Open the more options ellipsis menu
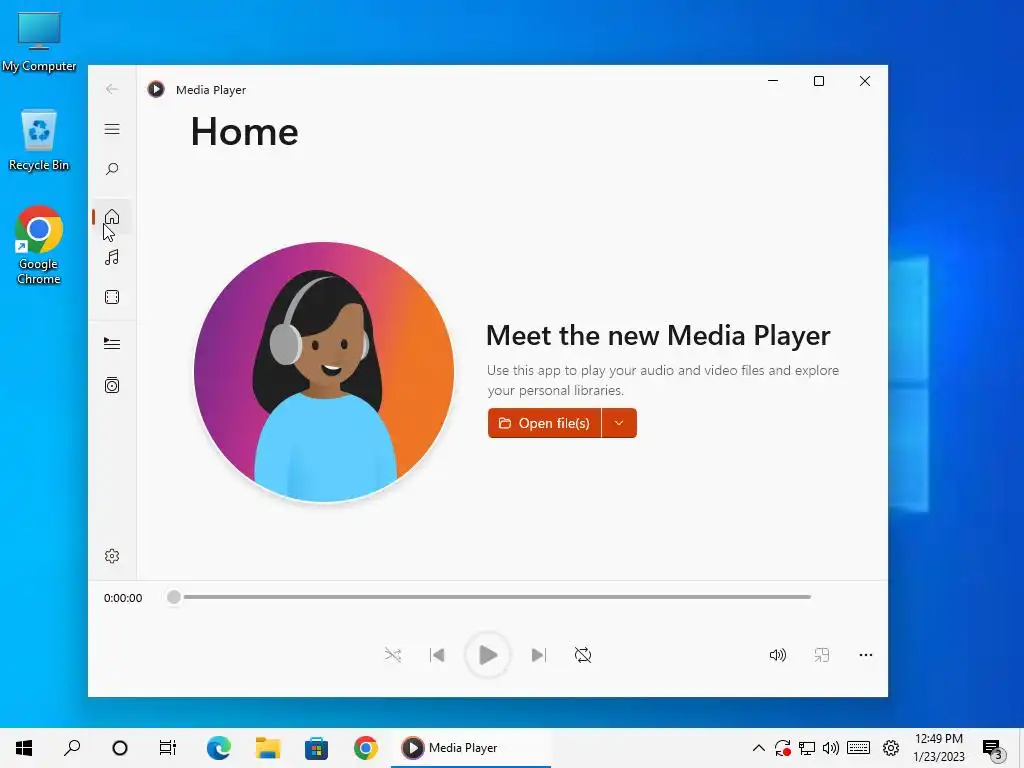The width and height of the screenshot is (1024, 768). [x=865, y=654]
